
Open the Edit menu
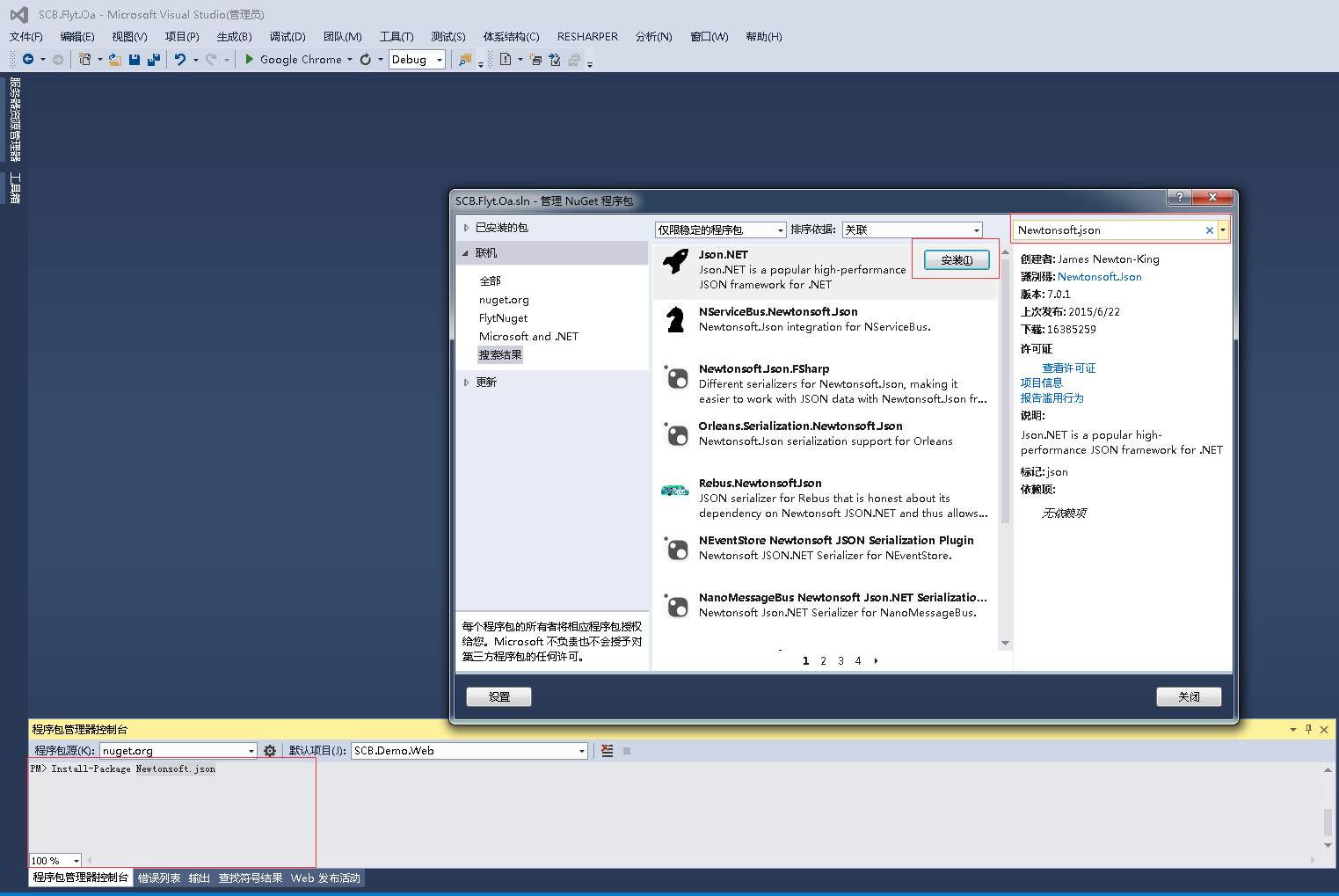pyautogui.click(x=77, y=37)
